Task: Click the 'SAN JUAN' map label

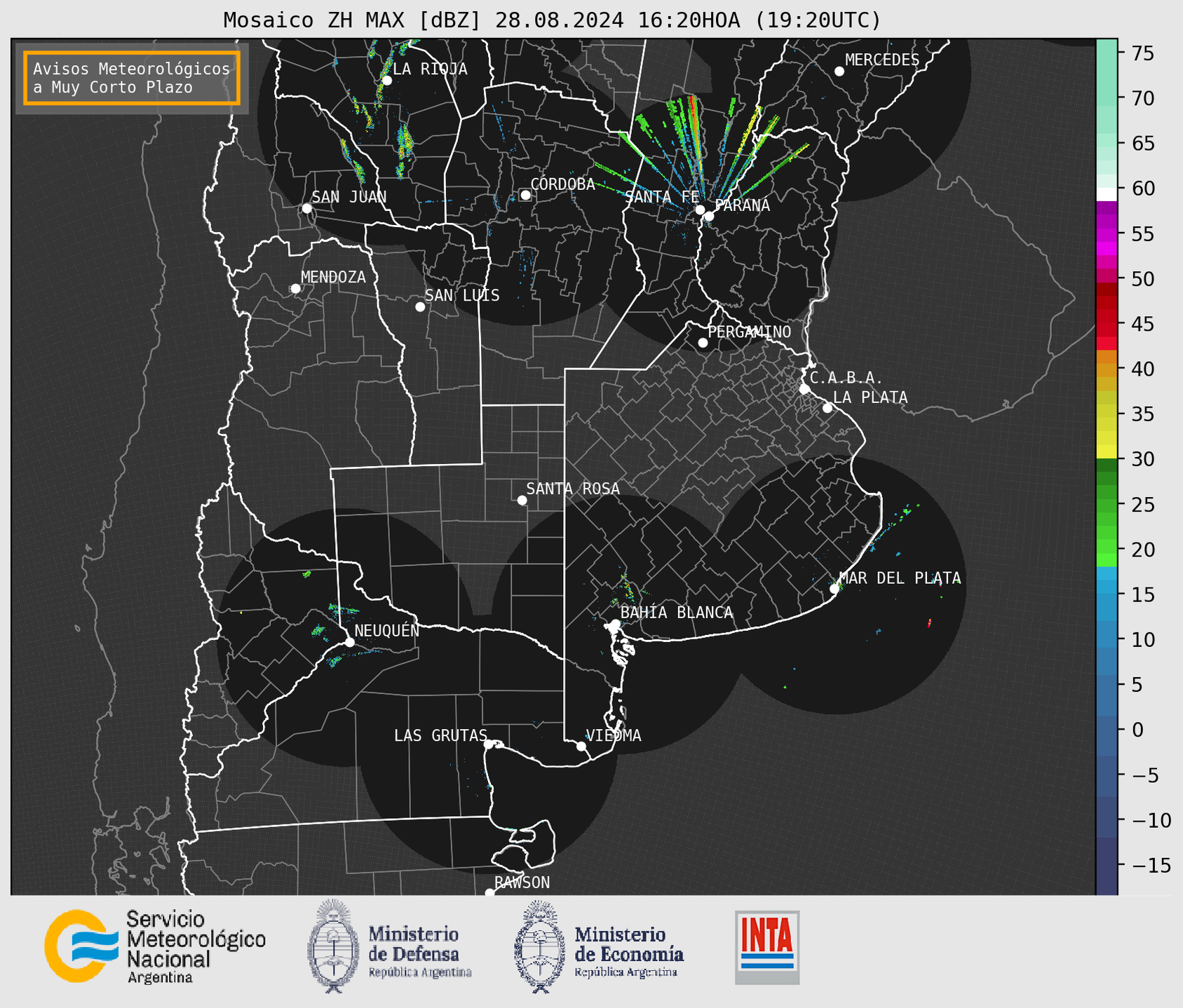Action: 349,197
